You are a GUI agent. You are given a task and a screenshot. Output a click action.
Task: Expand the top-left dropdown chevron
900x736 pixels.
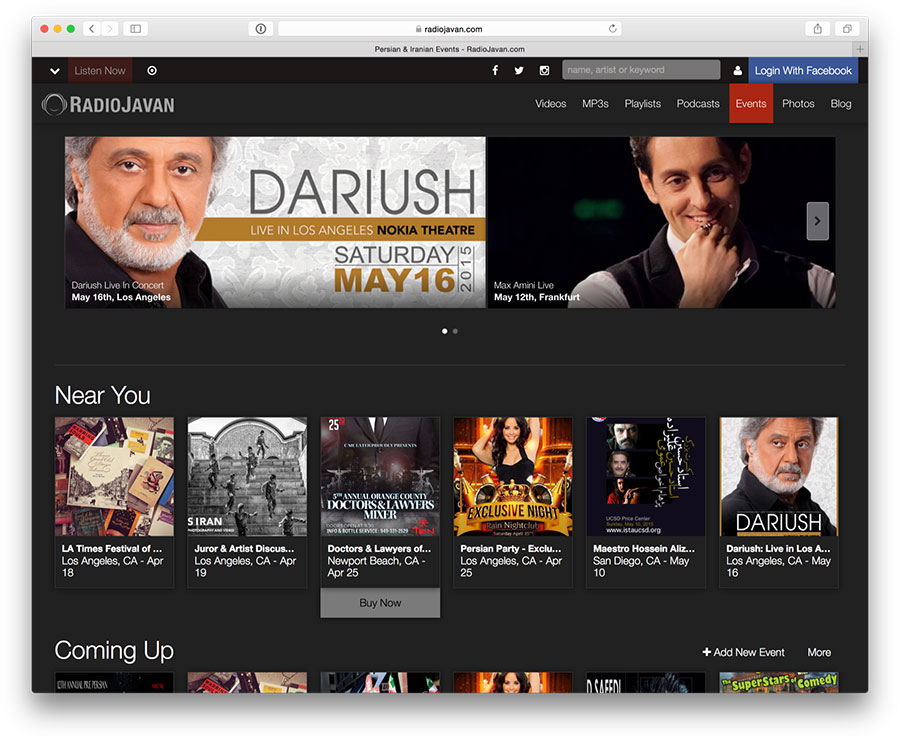click(x=55, y=71)
